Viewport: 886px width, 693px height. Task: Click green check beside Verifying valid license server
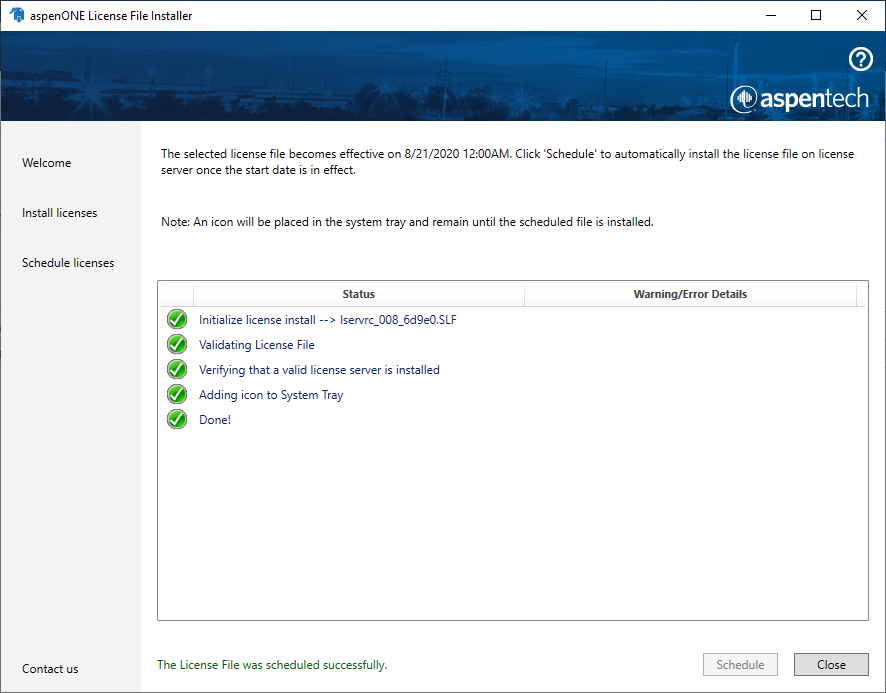pyautogui.click(x=177, y=369)
